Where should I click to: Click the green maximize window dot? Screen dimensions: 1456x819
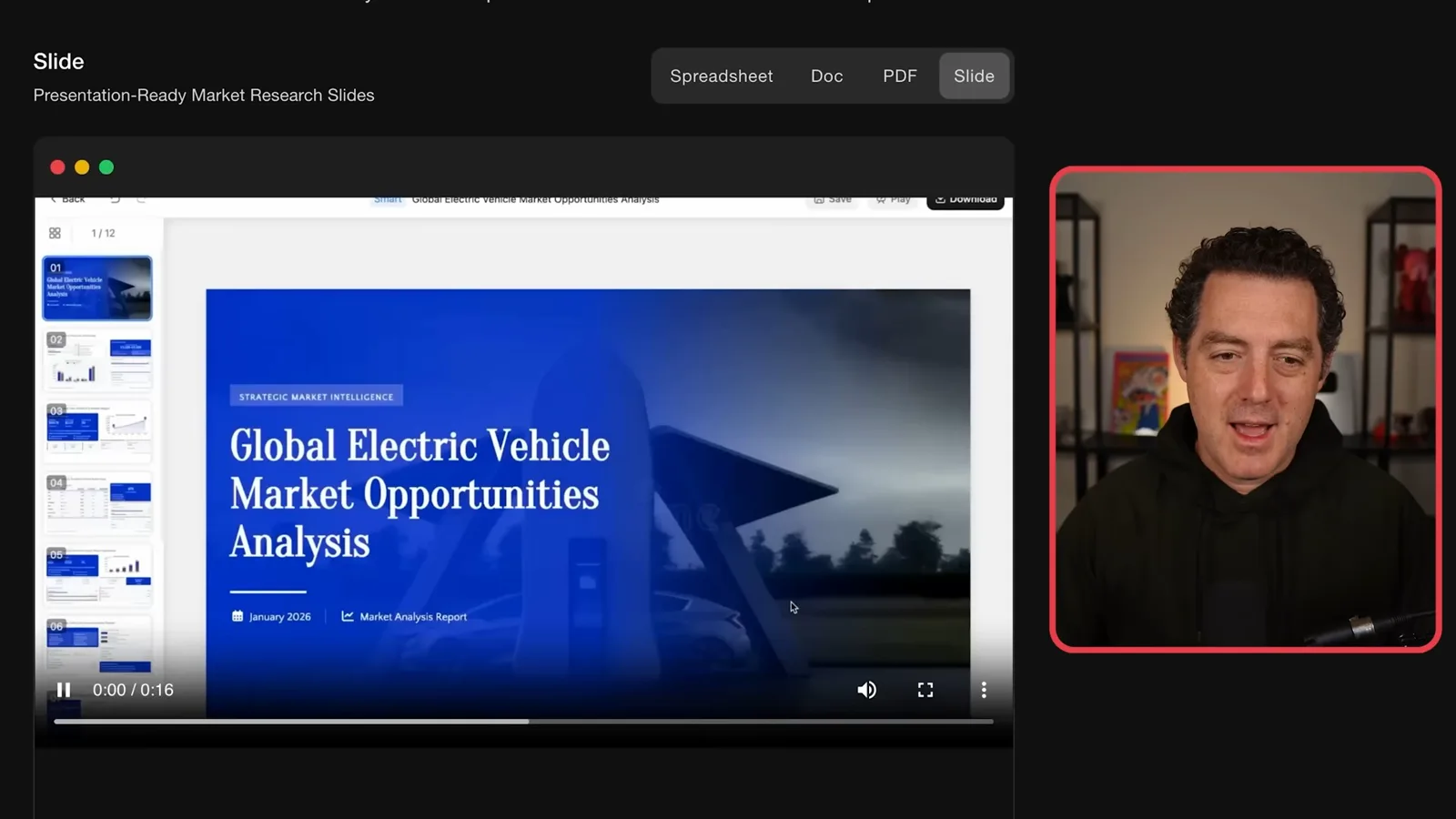(x=106, y=167)
